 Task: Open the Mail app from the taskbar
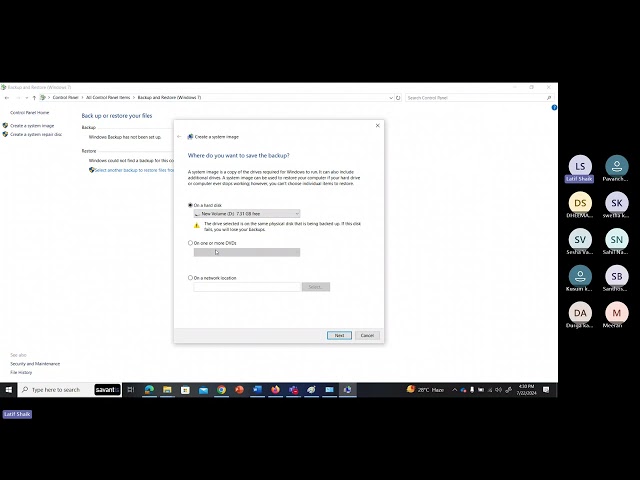(x=203, y=390)
